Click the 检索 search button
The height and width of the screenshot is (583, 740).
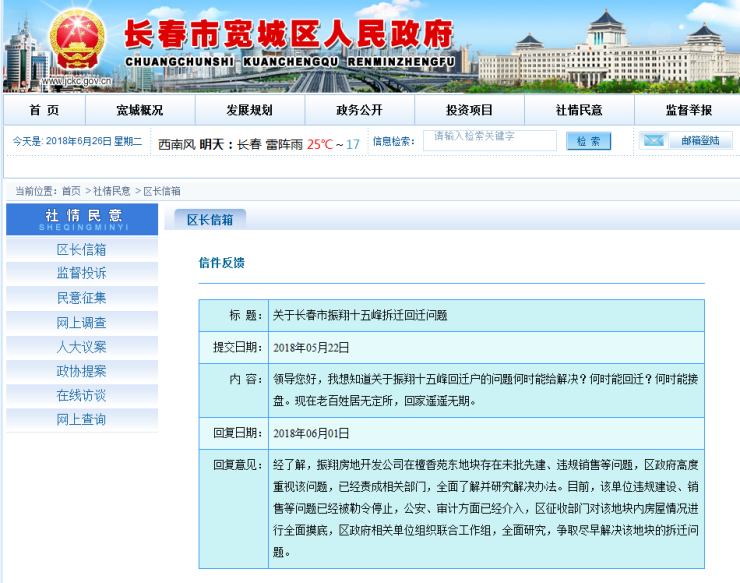pos(588,141)
